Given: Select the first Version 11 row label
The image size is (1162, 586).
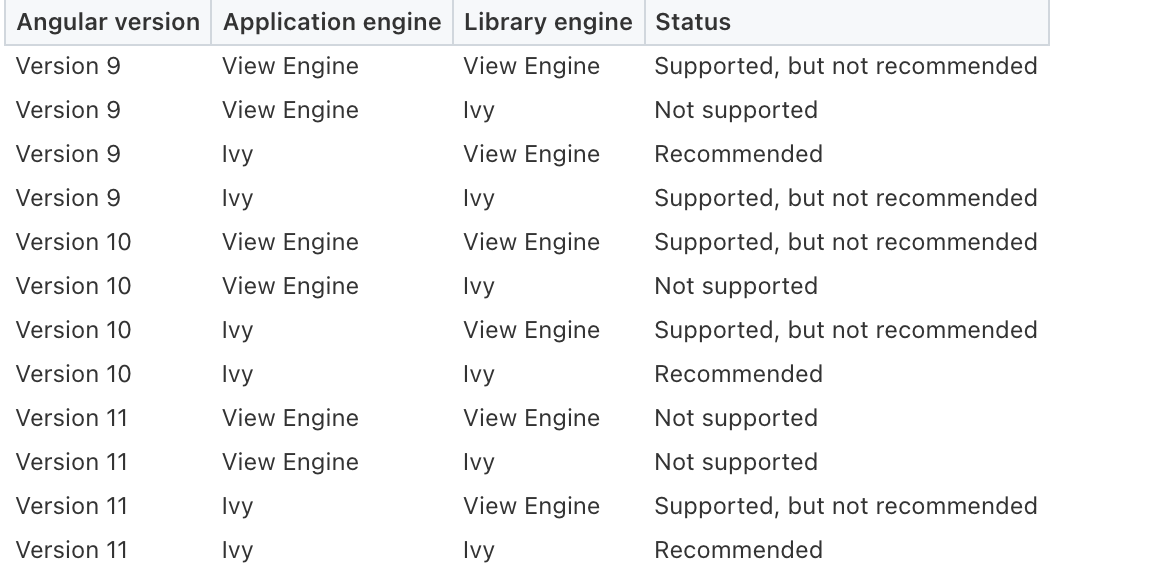Looking at the screenshot, I should (x=71, y=418).
